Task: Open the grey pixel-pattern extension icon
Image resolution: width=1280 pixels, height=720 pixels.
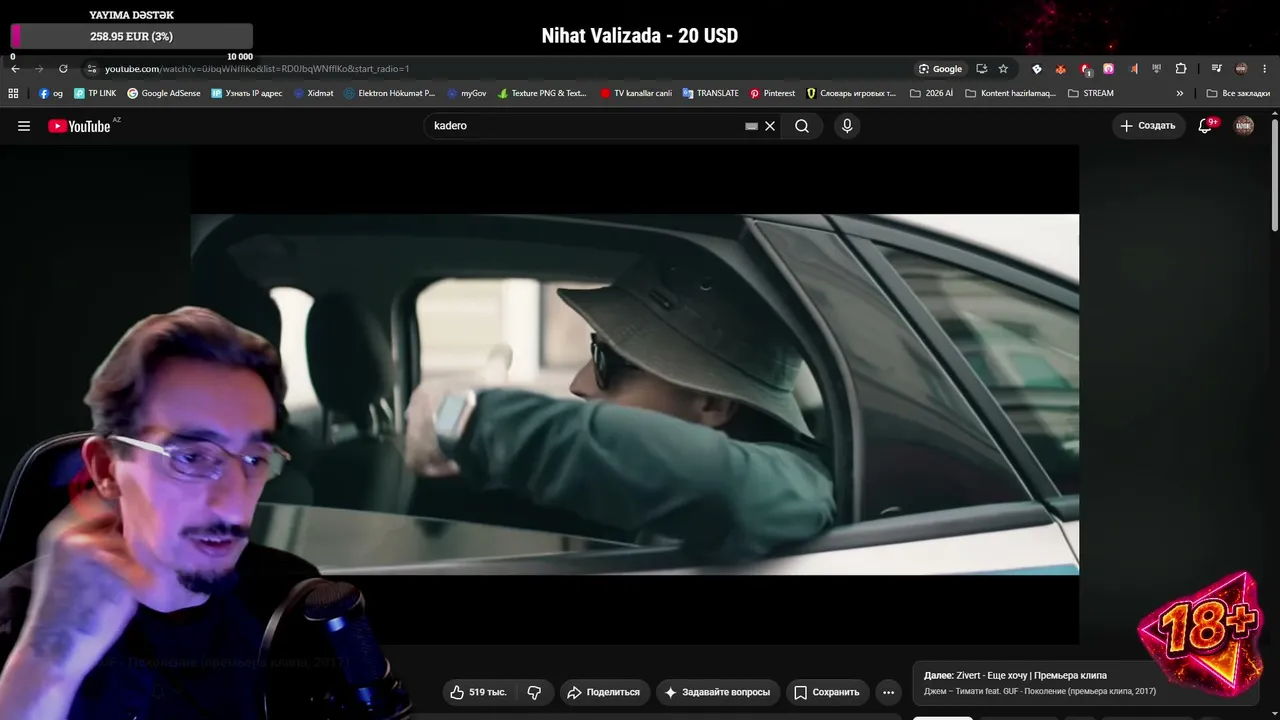Action: 1157,69
